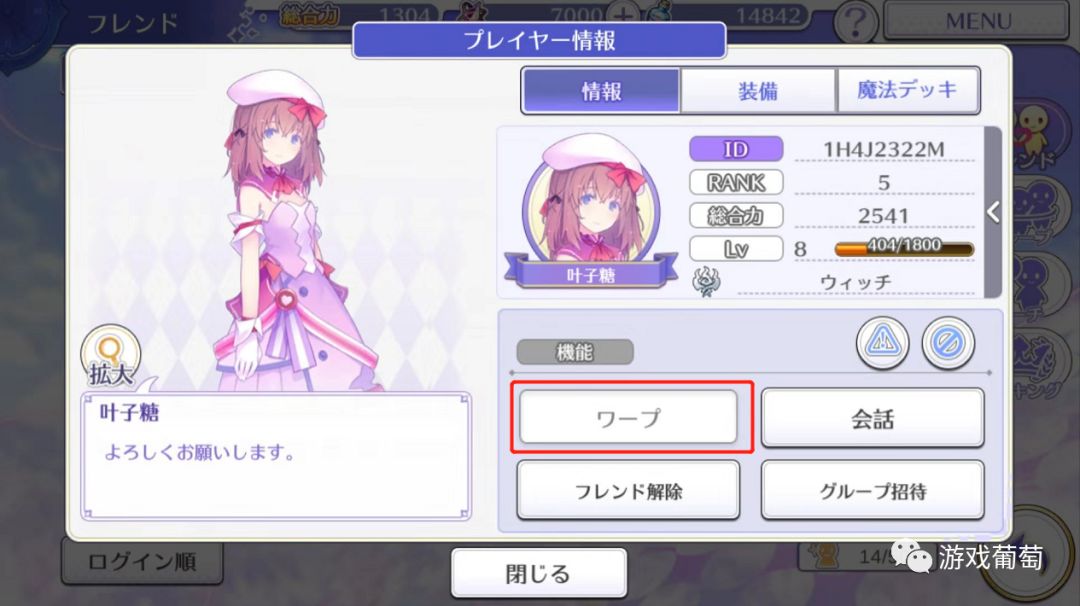Click the ワープ button

pos(628,417)
